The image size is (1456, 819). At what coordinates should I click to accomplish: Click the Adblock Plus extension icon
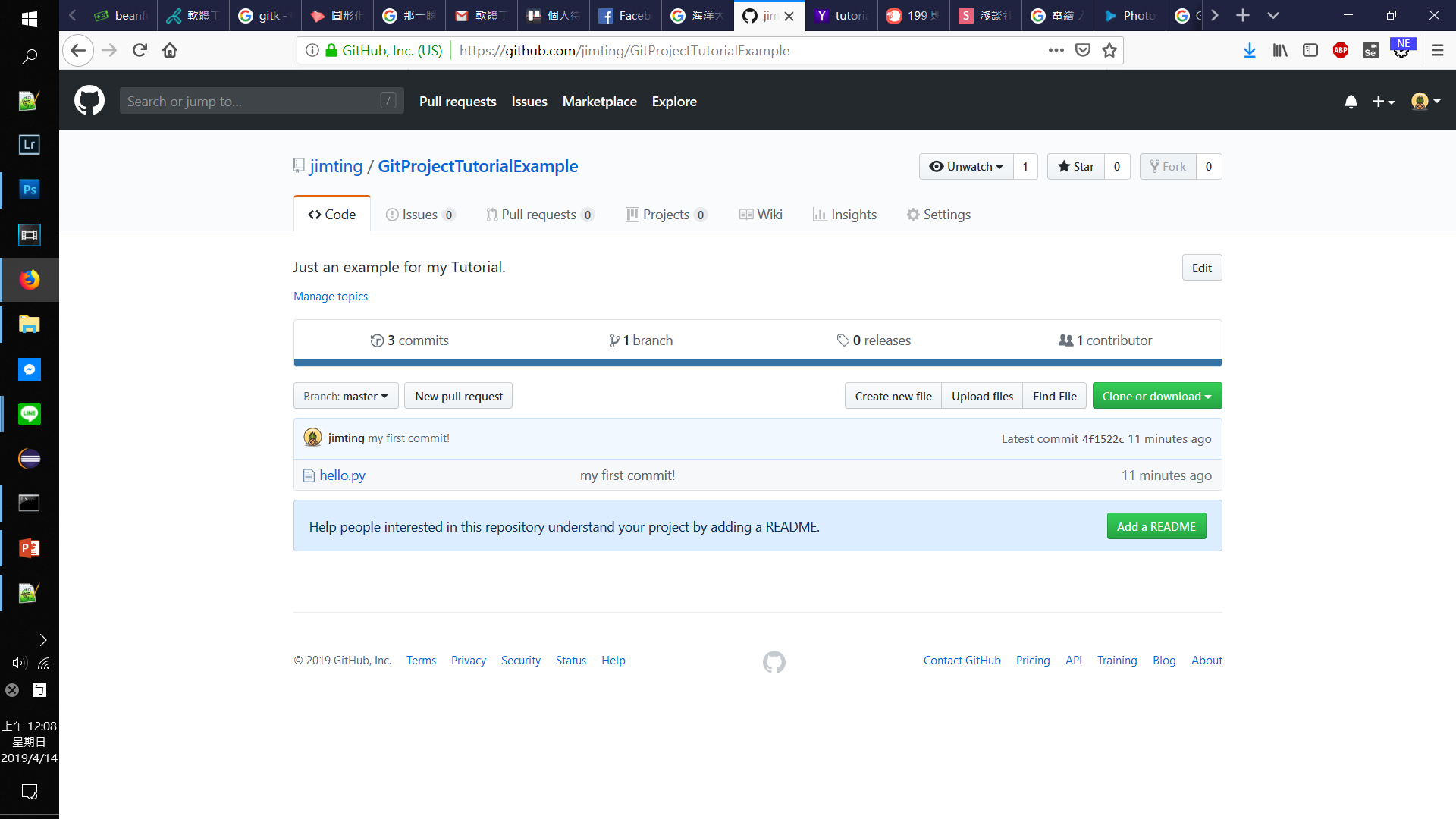(x=1341, y=51)
